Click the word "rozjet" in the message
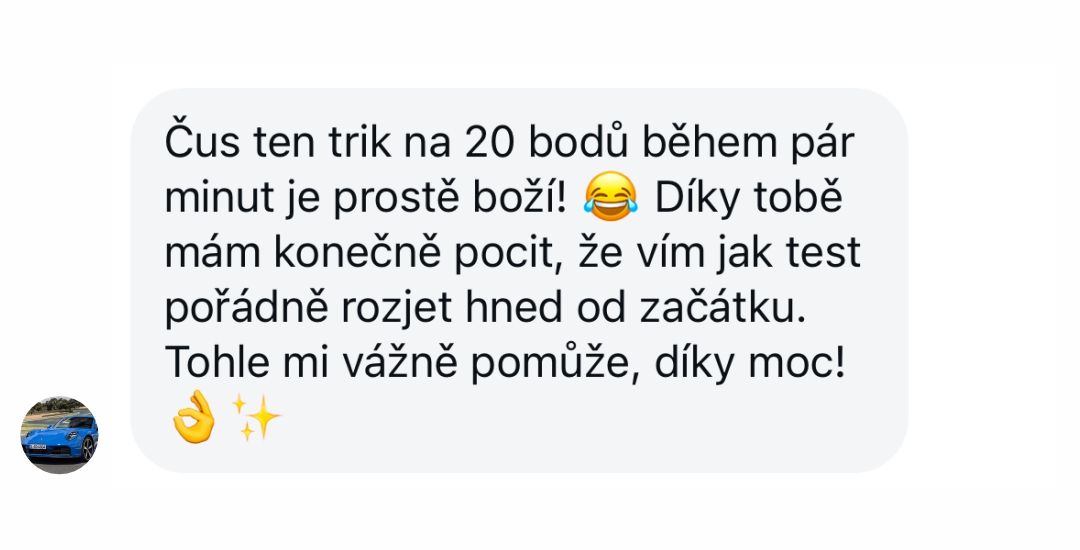Image resolution: width=1080 pixels, height=550 pixels. pos(397,309)
